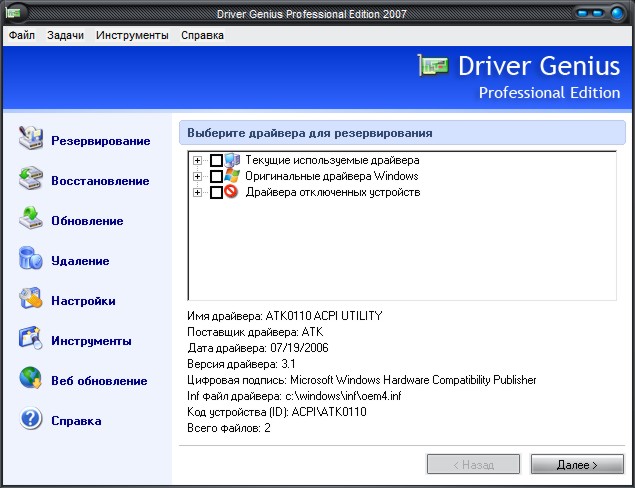The width and height of the screenshot is (635, 488).
Task: Open the Файл menu
Action: pos(22,35)
